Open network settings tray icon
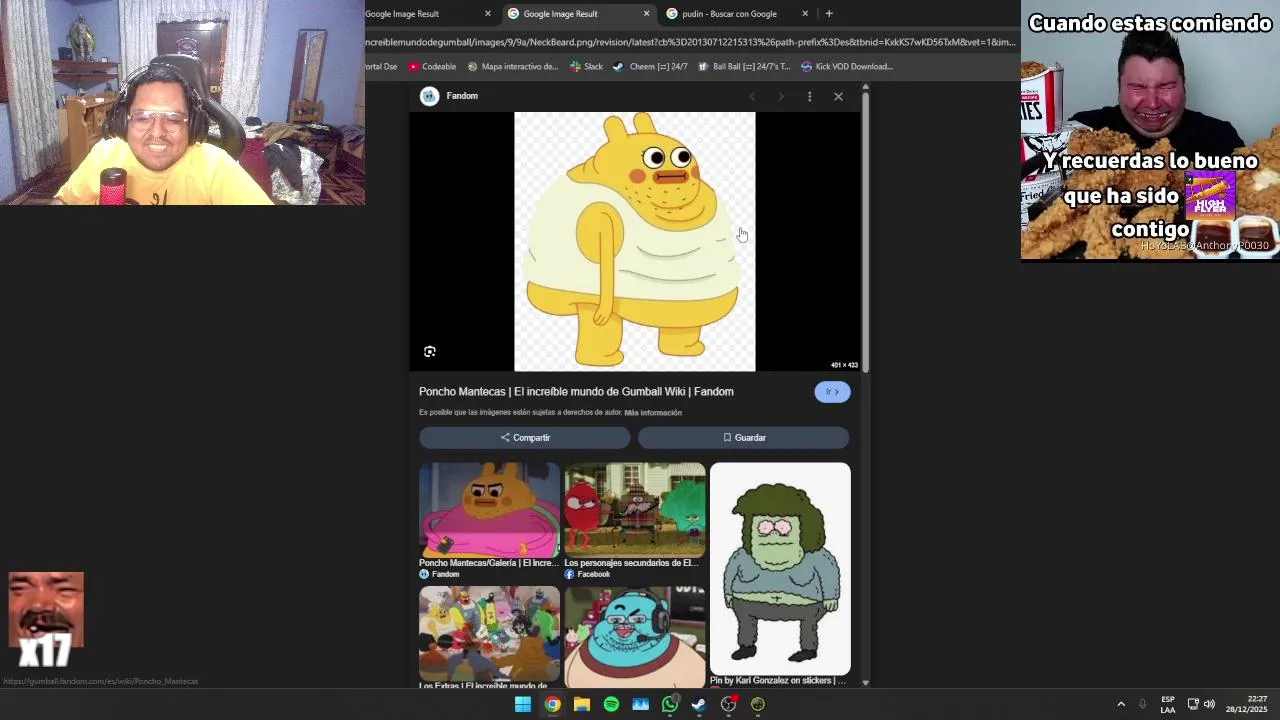 click(x=1193, y=704)
